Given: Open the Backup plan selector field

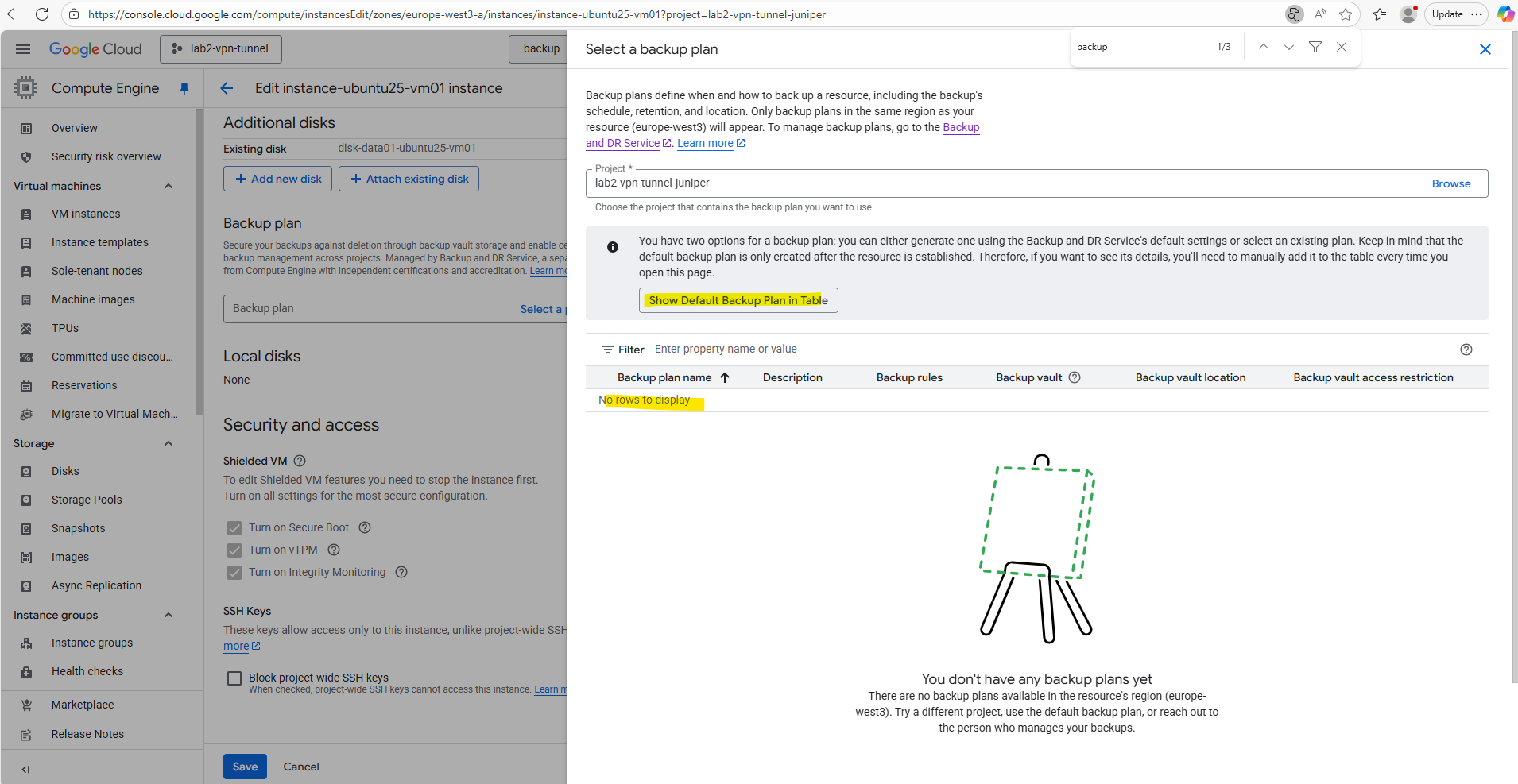Looking at the screenshot, I should pyautogui.click(x=395, y=309).
